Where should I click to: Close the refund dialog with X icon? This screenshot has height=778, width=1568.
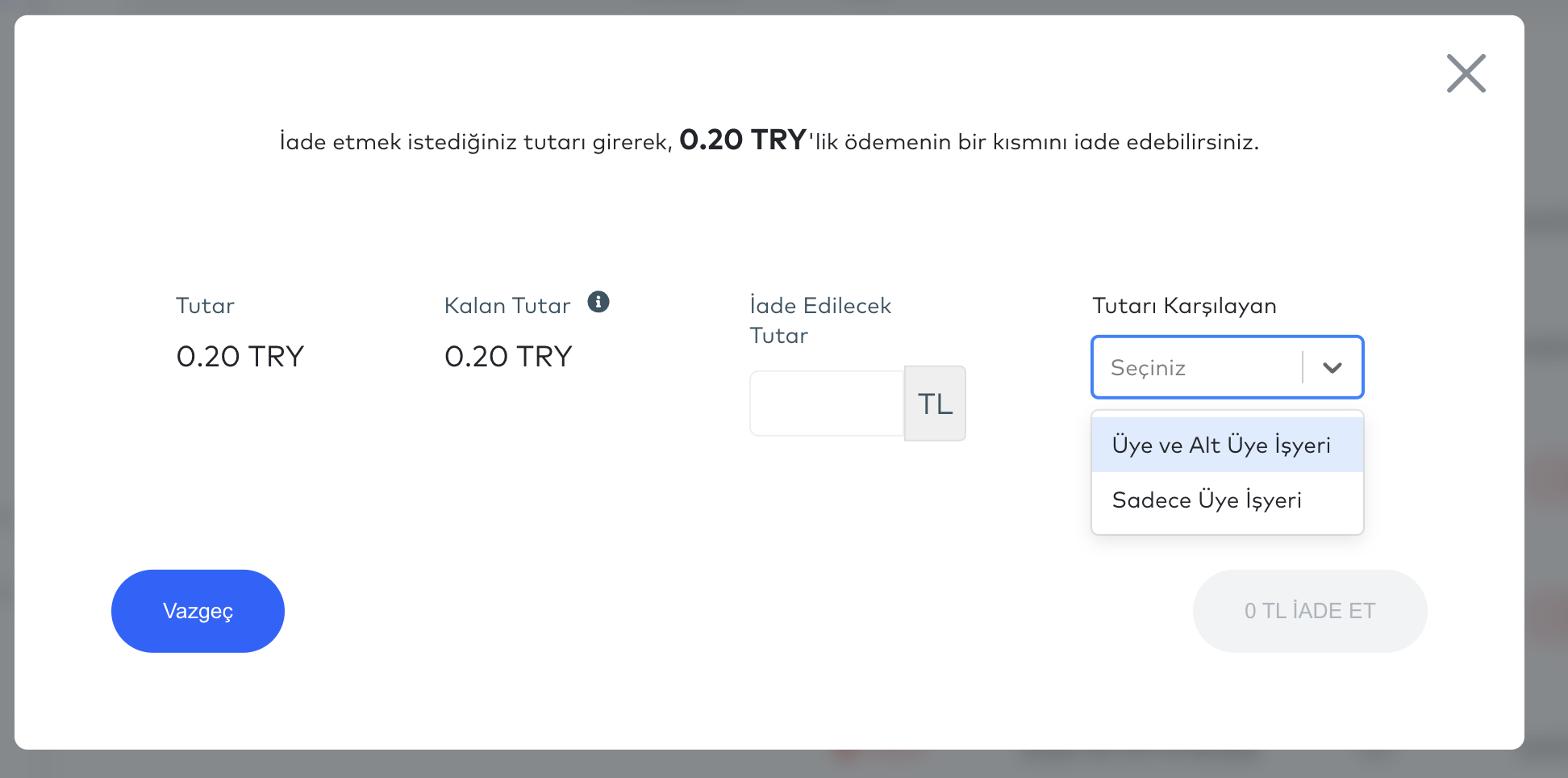pyautogui.click(x=1466, y=73)
